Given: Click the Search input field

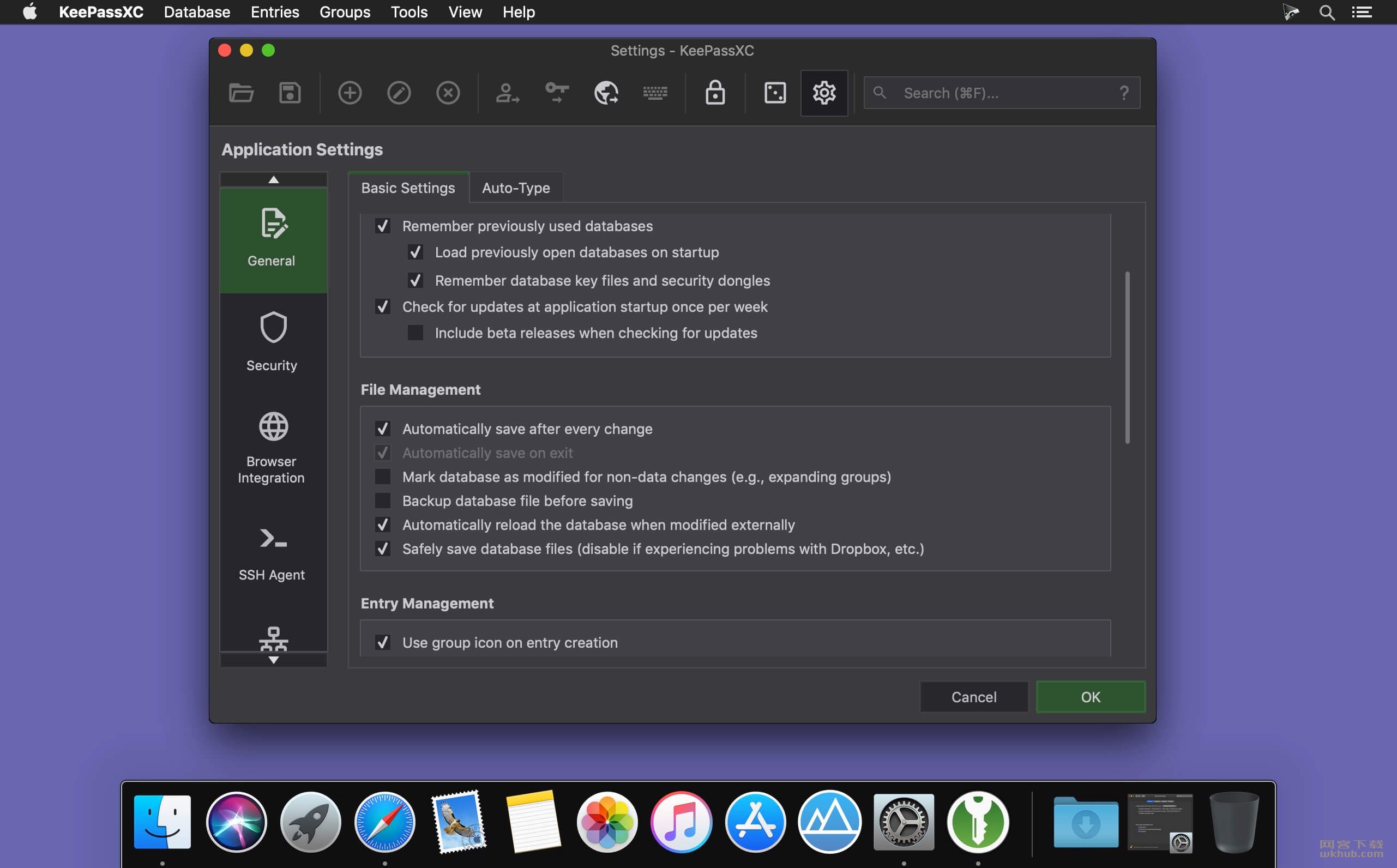Looking at the screenshot, I should [x=1002, y=93].
